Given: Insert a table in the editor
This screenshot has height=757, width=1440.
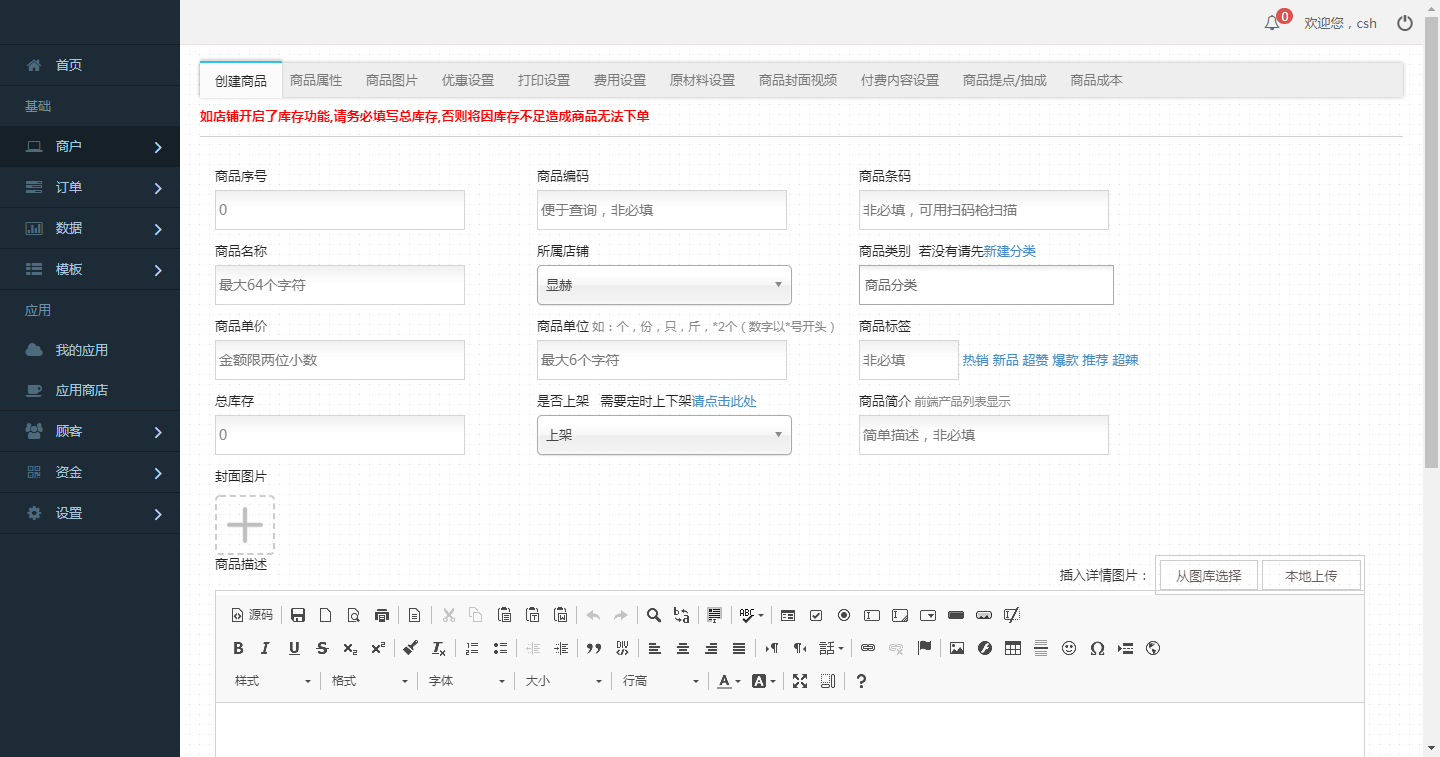Looking at the screenshot, I should (1013, 648).
